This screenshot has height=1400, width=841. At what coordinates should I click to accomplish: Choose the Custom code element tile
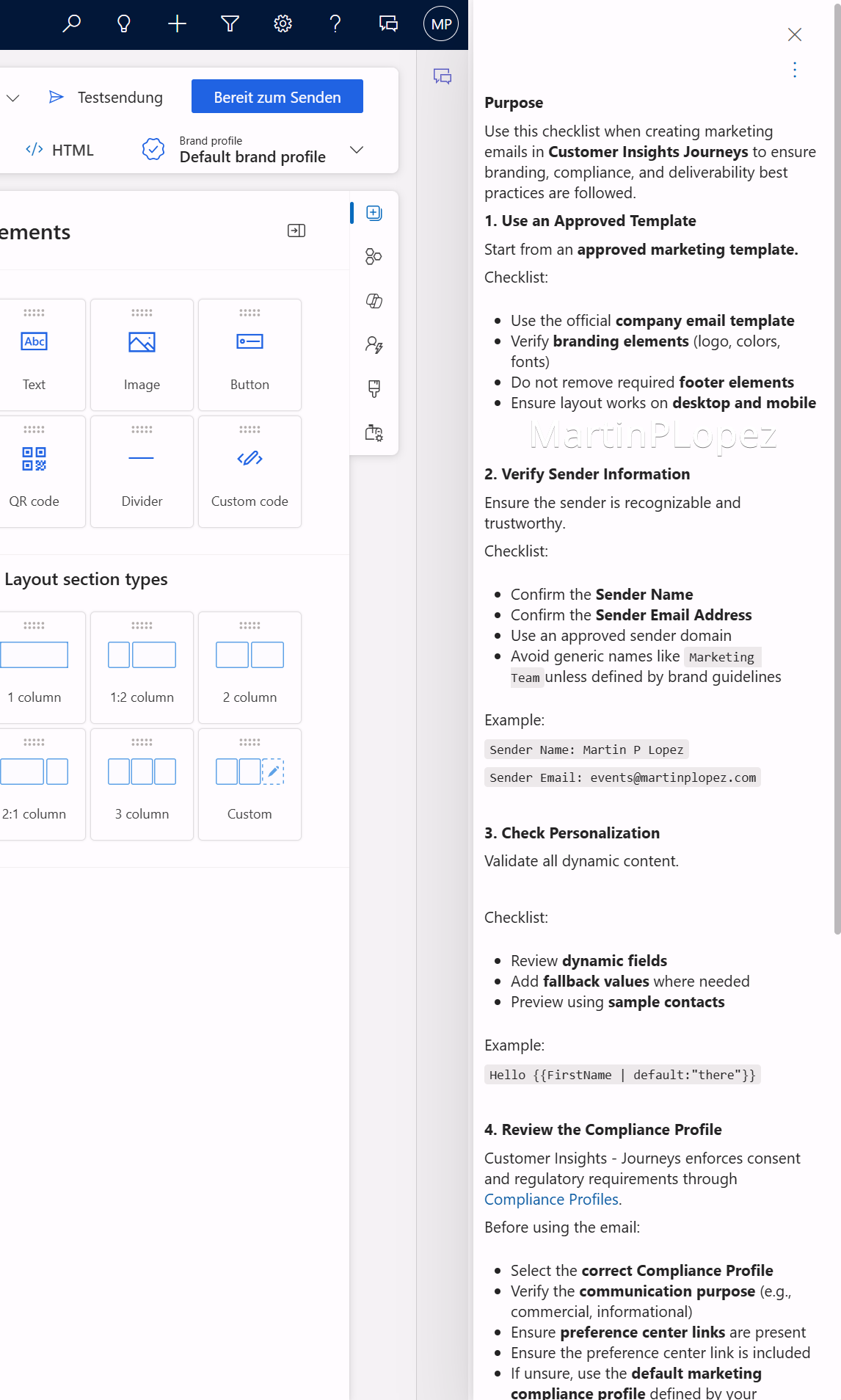click(x=250, y=472)
